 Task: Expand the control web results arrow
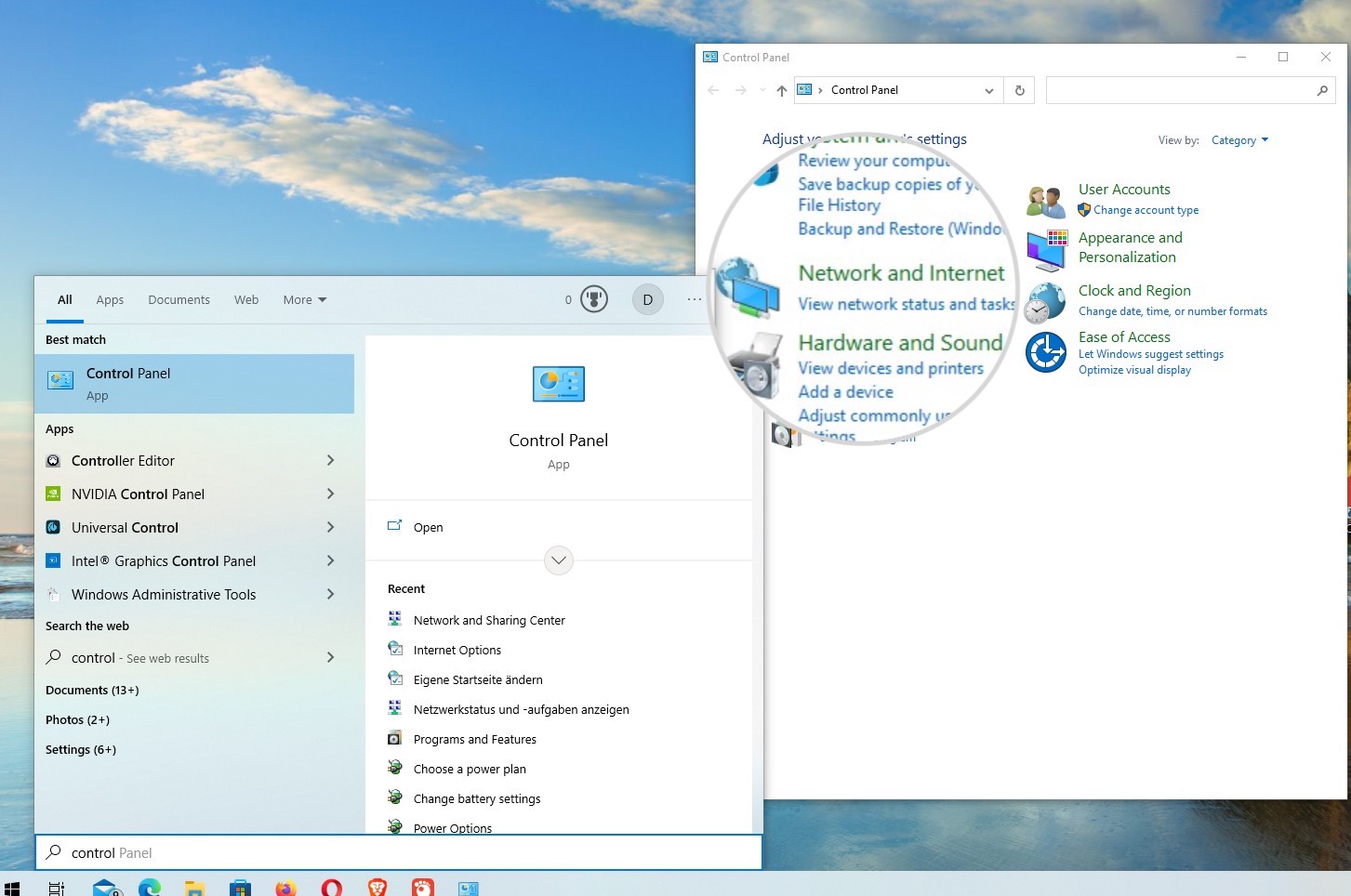click(330, 658)
